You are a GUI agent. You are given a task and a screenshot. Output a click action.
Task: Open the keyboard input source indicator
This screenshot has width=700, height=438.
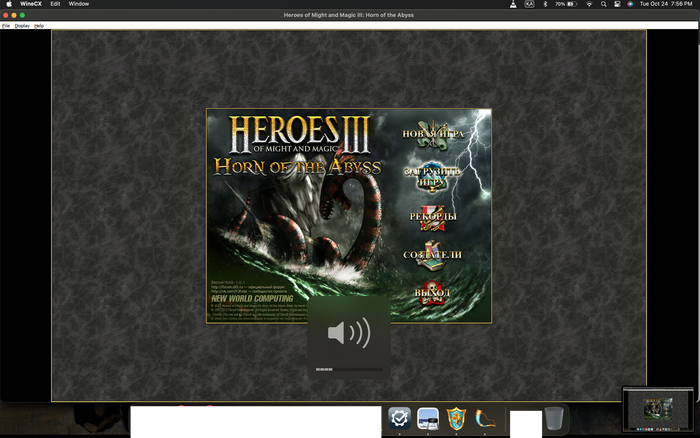click(x=529, y=4)
